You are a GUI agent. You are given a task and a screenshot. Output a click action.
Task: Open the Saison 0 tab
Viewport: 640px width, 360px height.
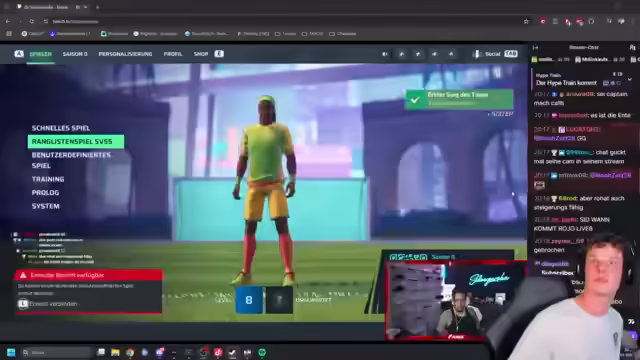[x=75, y=54]
